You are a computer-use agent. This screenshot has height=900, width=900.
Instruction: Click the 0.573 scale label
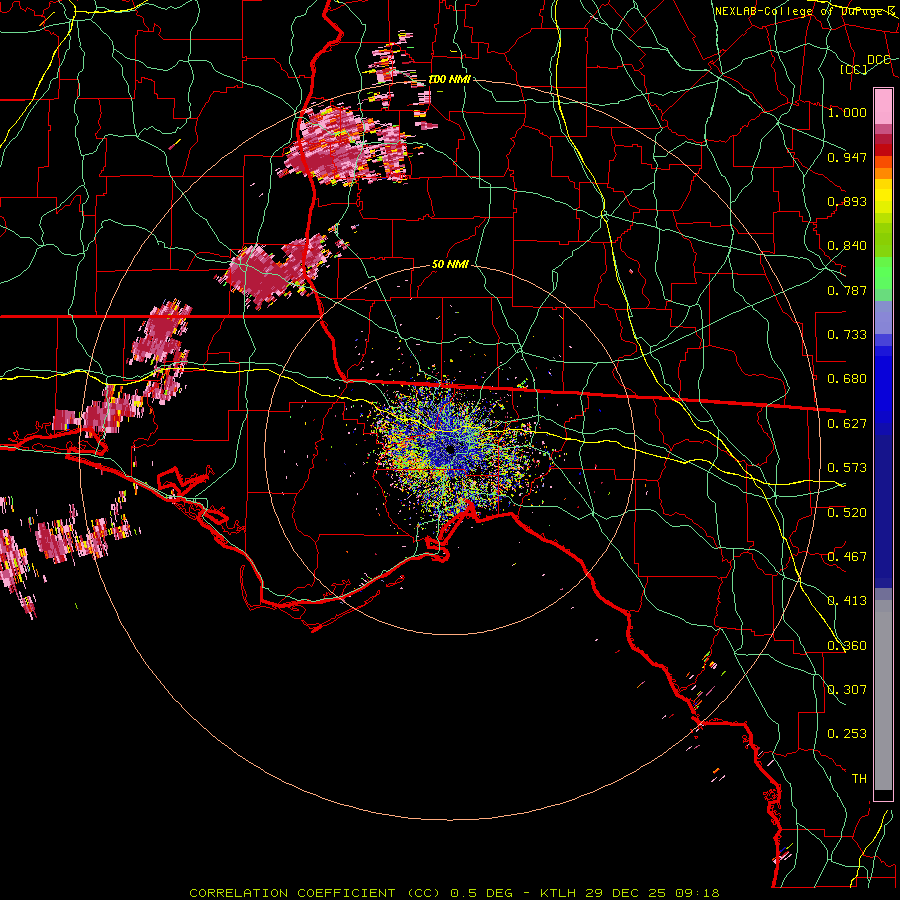[847, 468]
